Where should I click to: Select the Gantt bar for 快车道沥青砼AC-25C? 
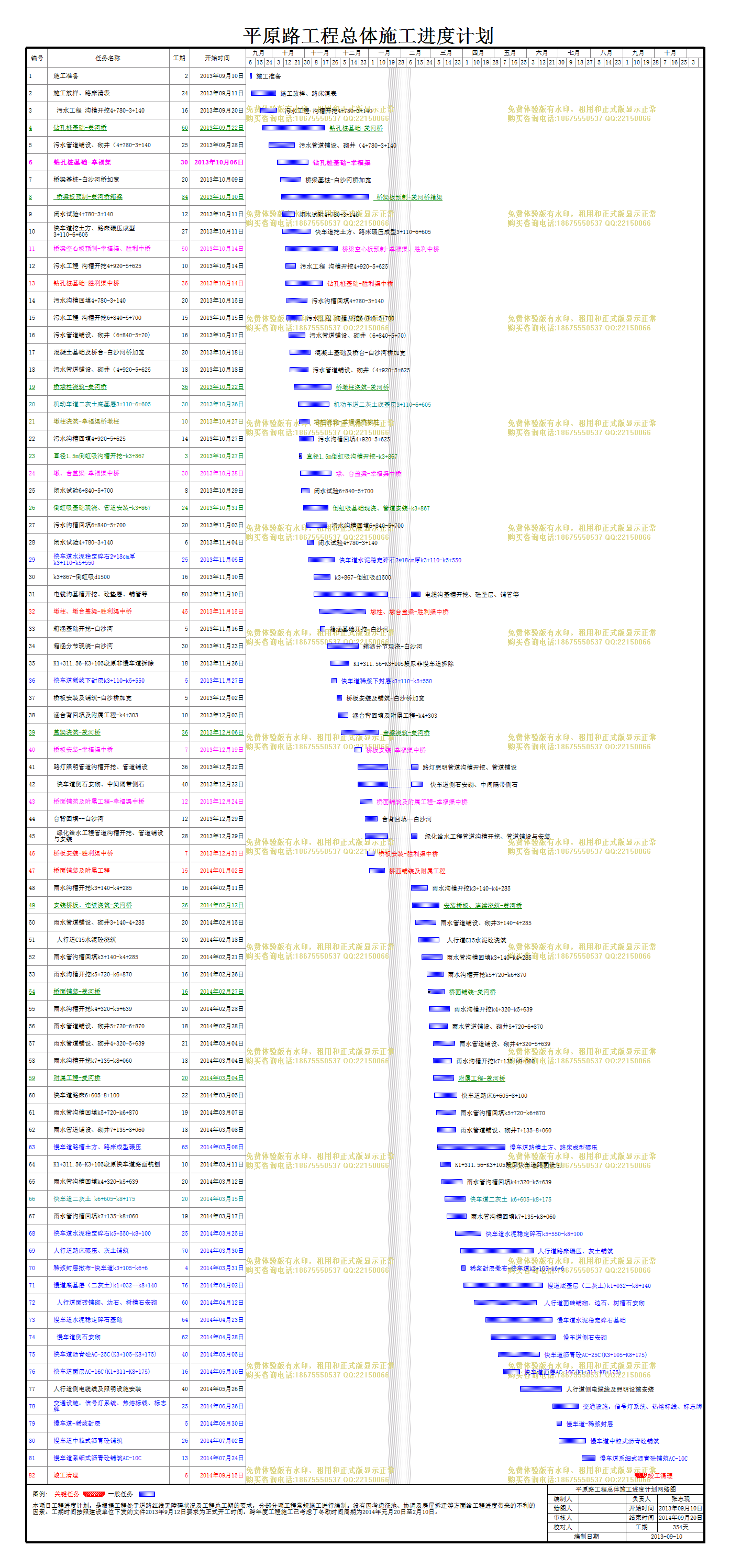(x=519, y=1354)
